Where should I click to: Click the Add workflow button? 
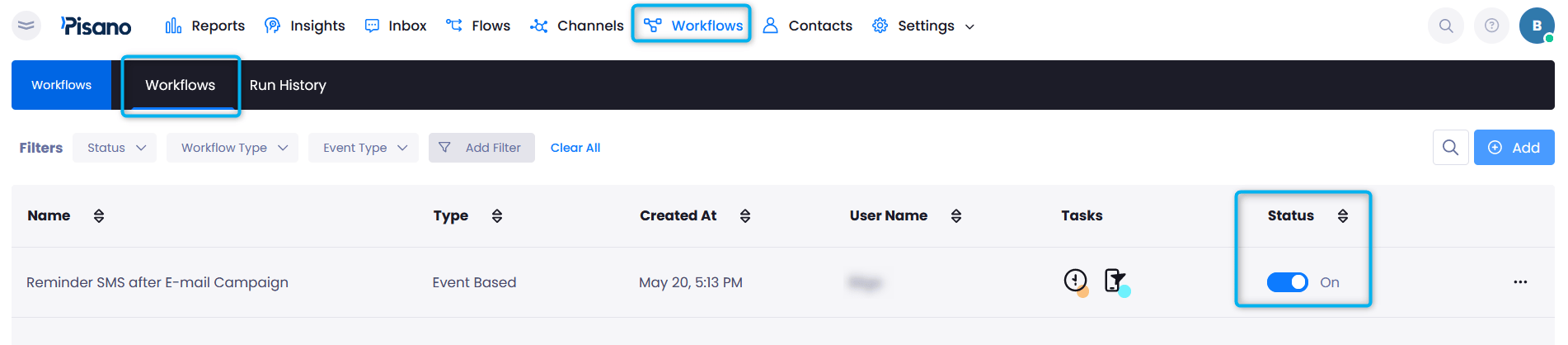1514,148
